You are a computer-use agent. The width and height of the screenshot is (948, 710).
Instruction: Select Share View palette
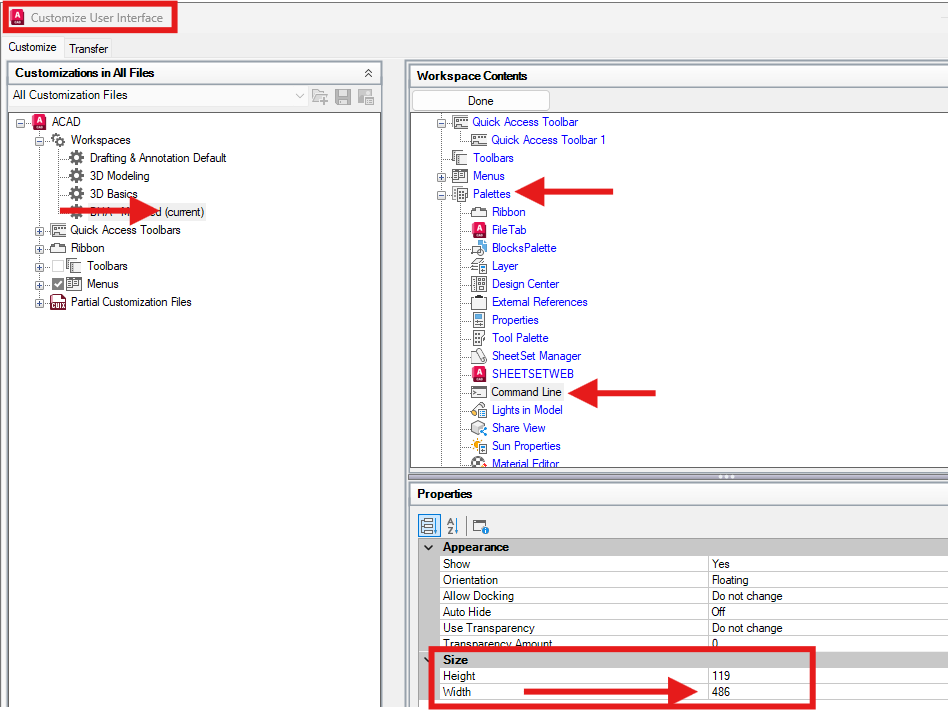[519, 428]
